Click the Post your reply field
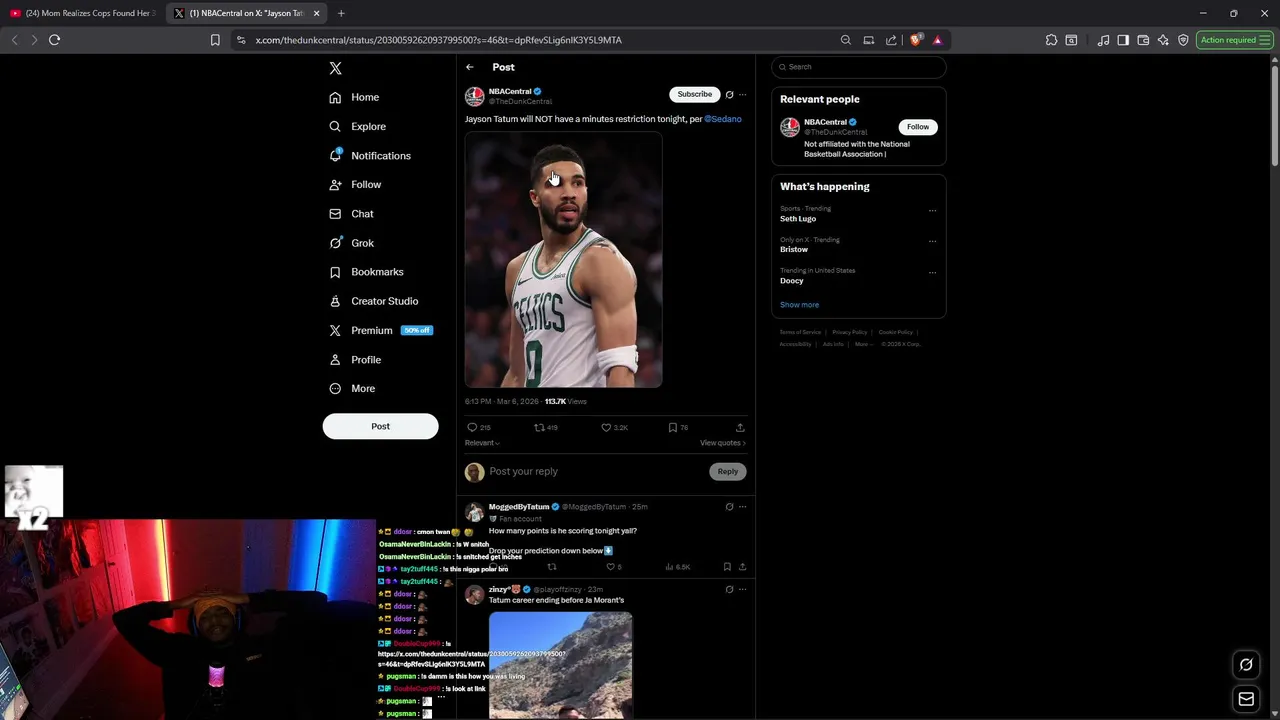The width and height of the screenshot is (1280, 720). [x=595, y=471]
